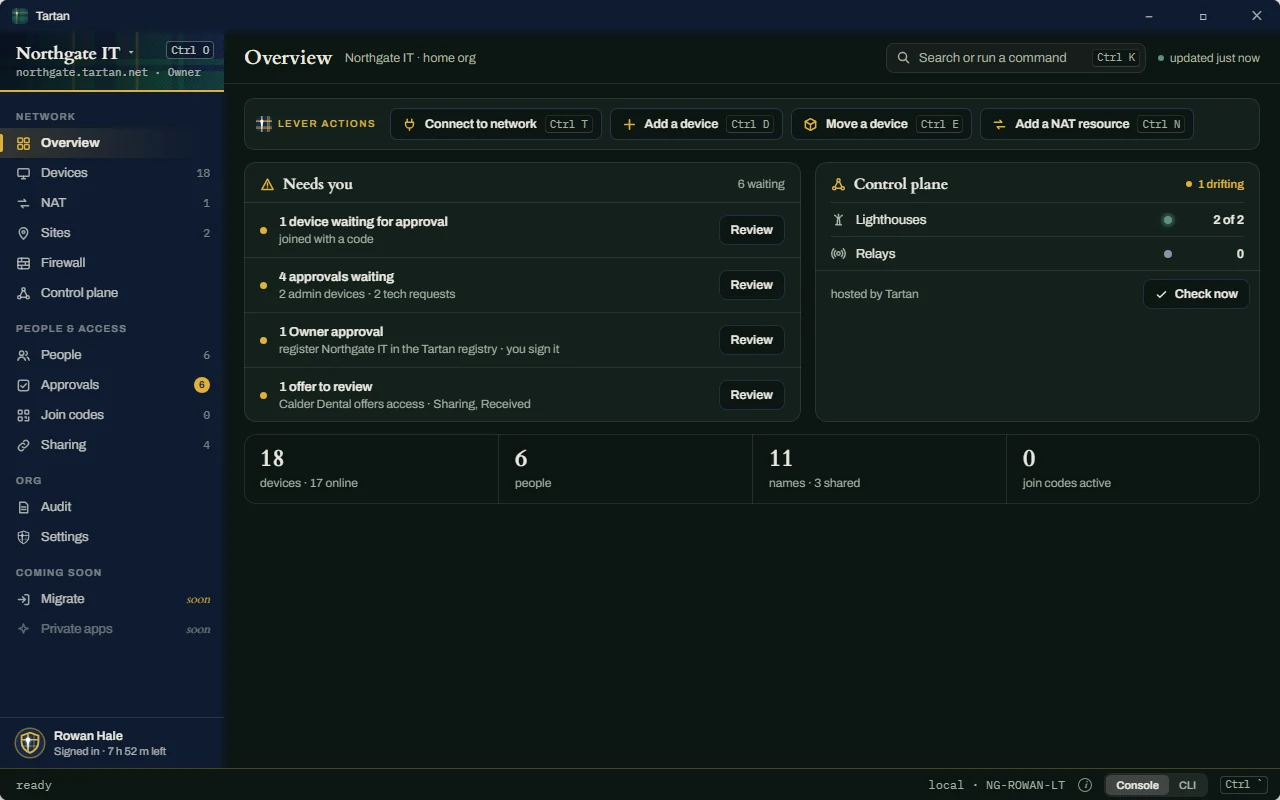Open the Devices section

click(112, 173)
